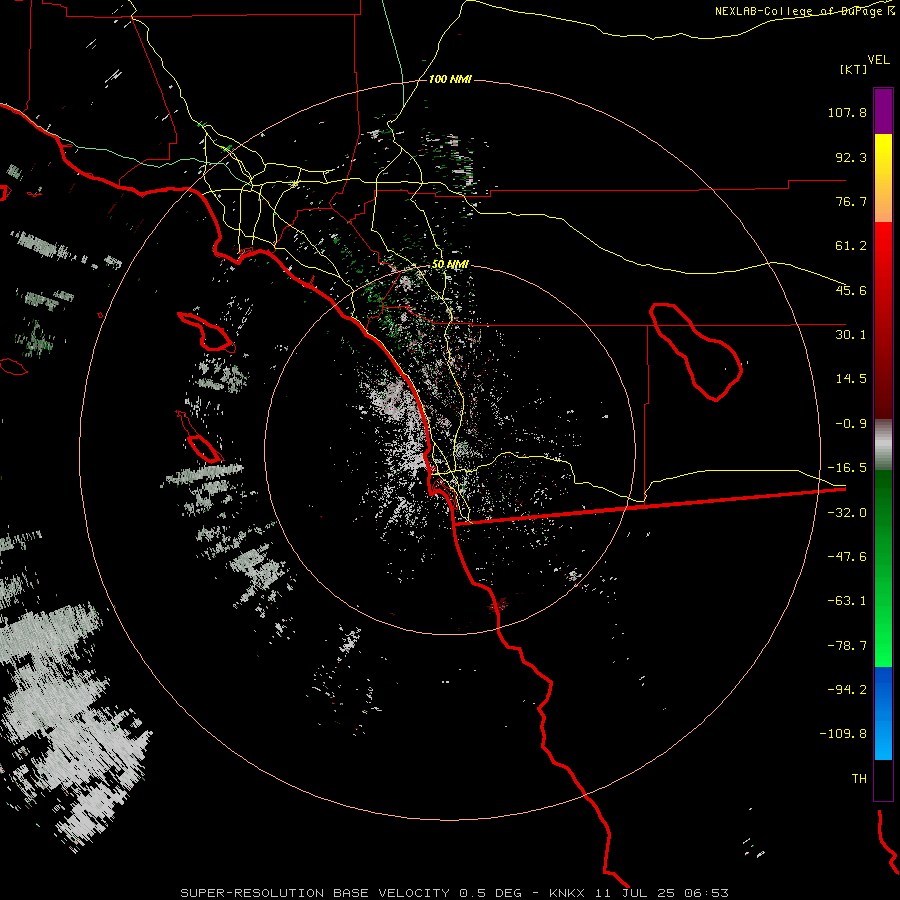Click the 107.8 velocity scale value
This screenshot has width=900, height=900.
(847, 112)
